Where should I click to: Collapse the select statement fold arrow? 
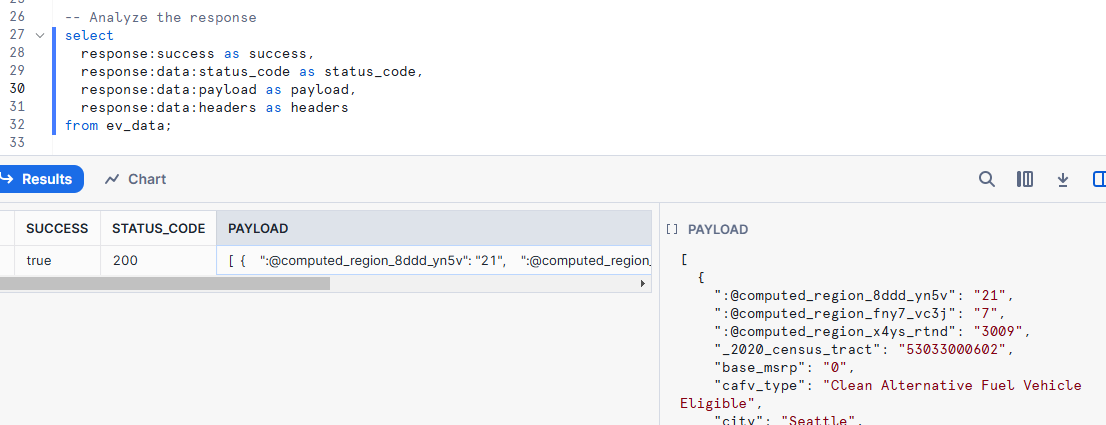[40, 35]
